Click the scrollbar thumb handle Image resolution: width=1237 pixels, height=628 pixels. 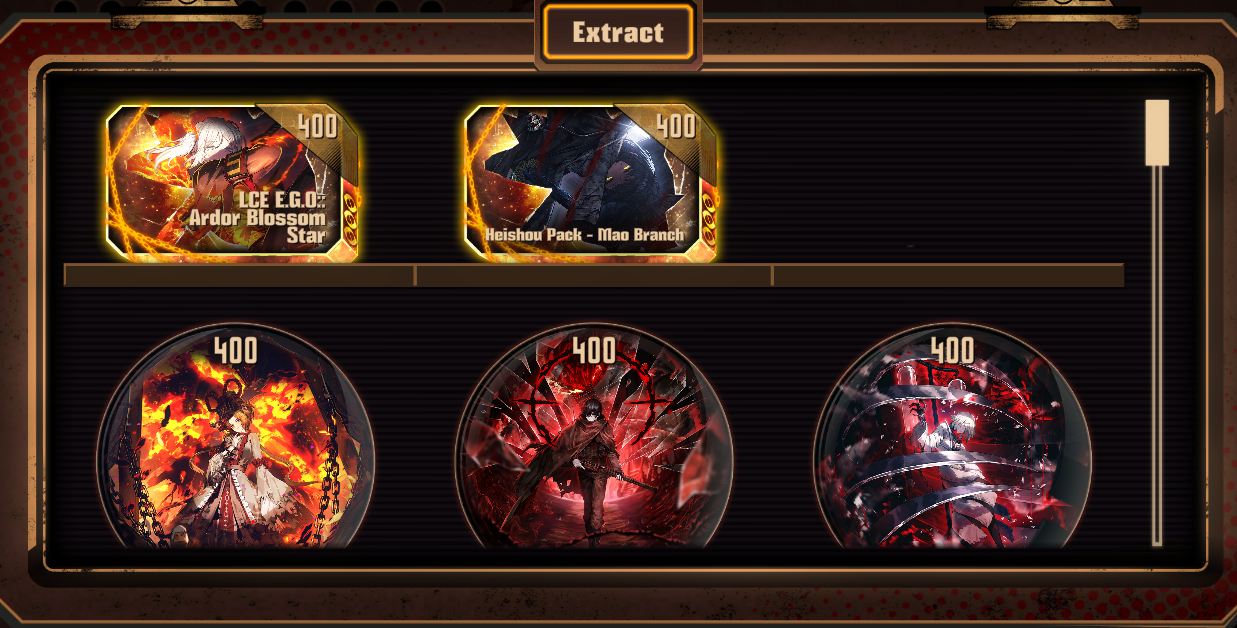coord(1157,132)
